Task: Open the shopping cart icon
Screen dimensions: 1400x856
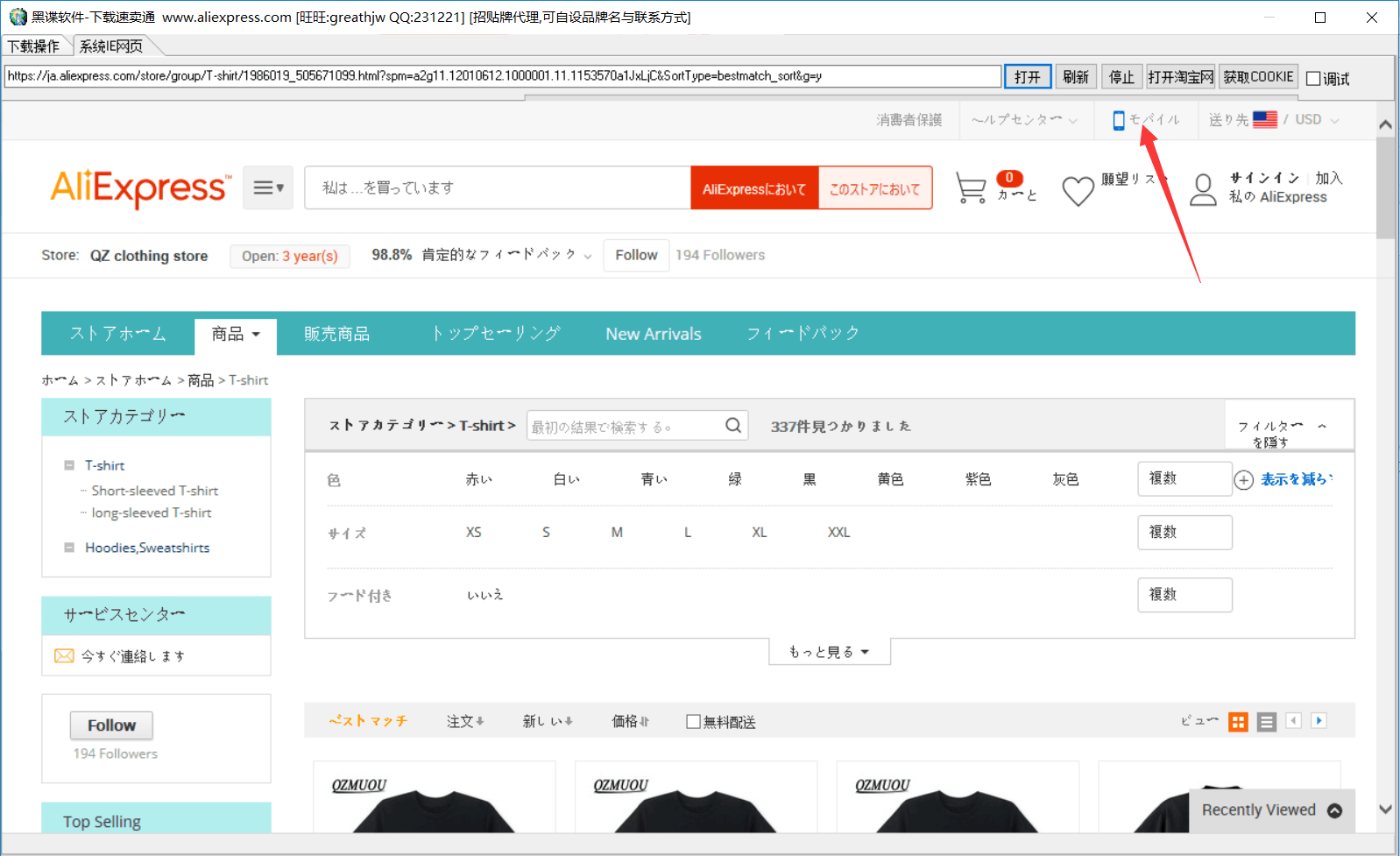Action: pyautogui.click(x=971, y=187)
